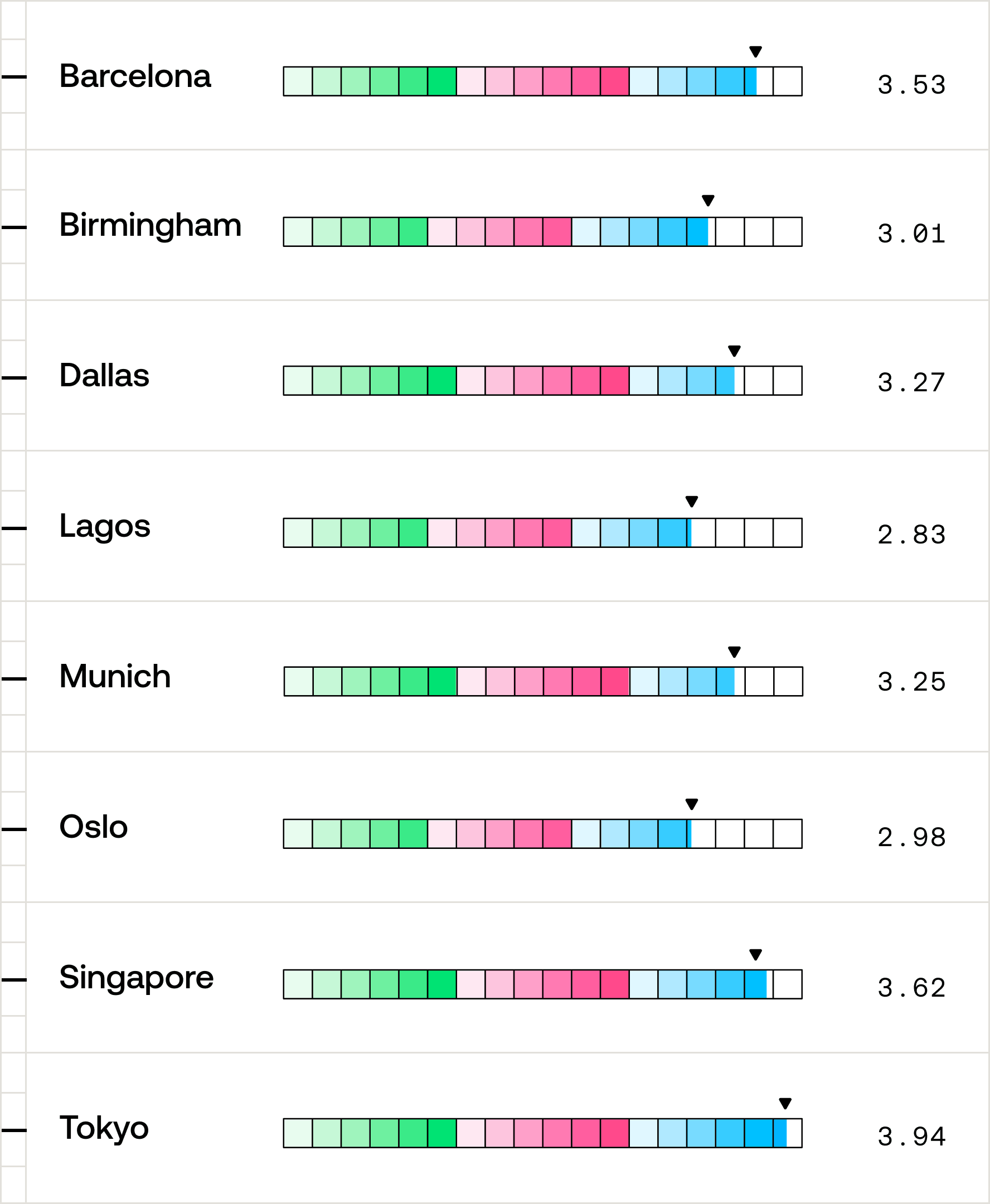This screenshot has height=1204, width=990.
Task: Select the Birmingham city label
Action: 151,225
